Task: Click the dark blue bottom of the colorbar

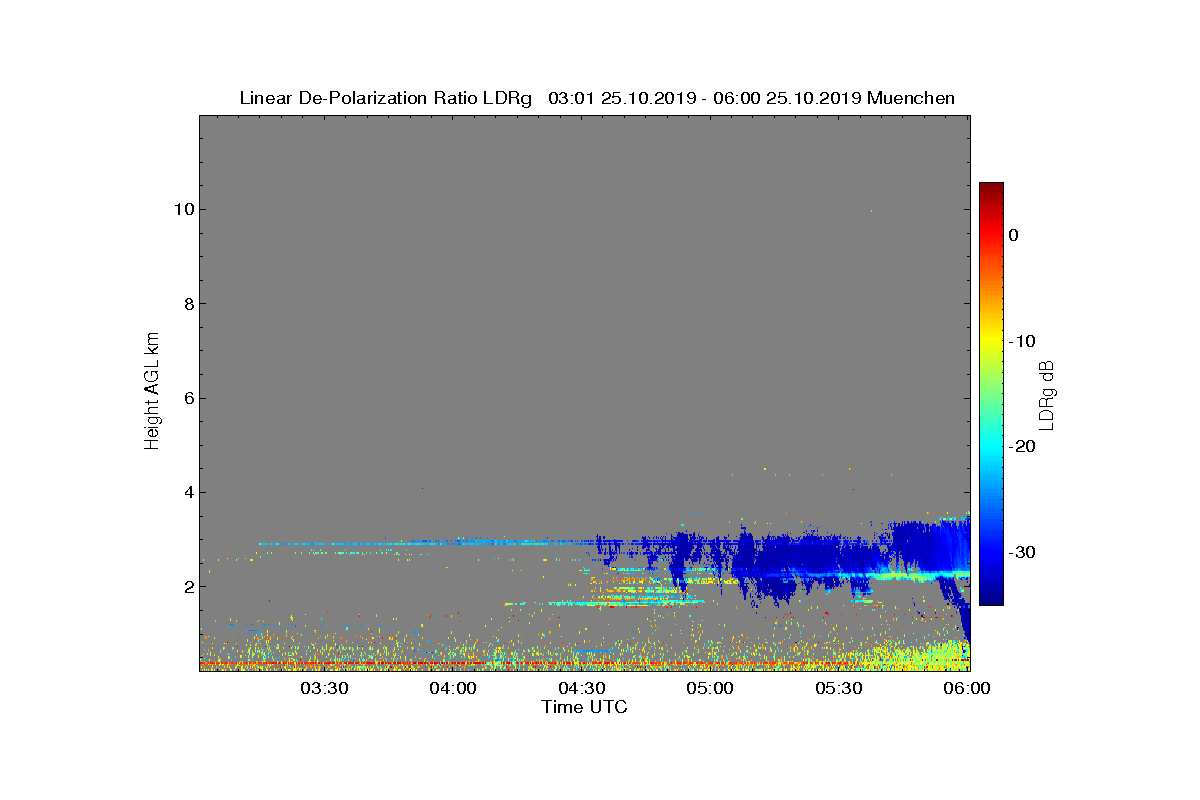Action: click(x=991, y=596)
